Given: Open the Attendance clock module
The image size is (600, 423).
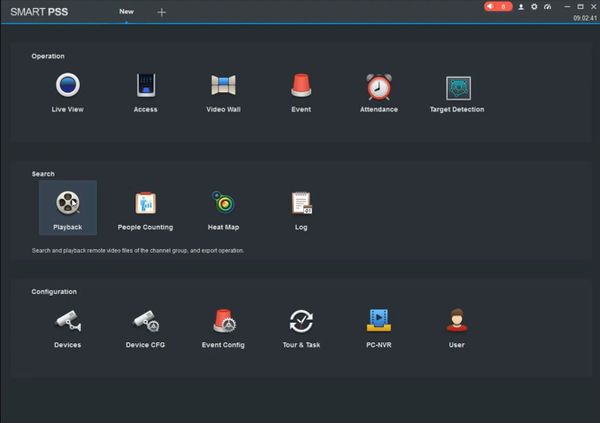Looking at the screenshot, I should pyautogui.click(x=379, y=92).
